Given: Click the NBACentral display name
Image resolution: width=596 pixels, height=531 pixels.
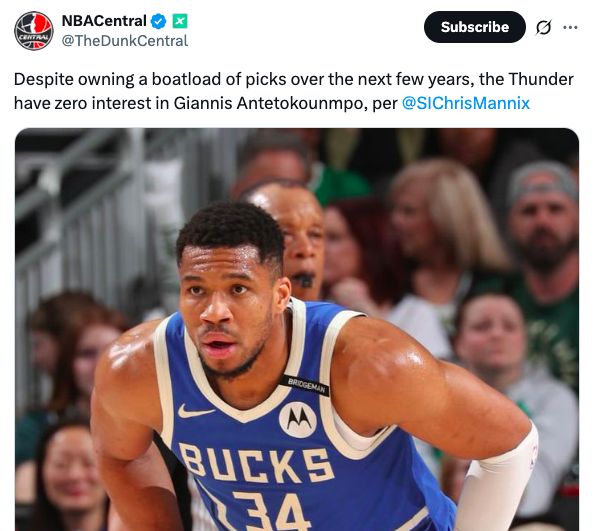Looking at the screenshot, I should [104, 21].
